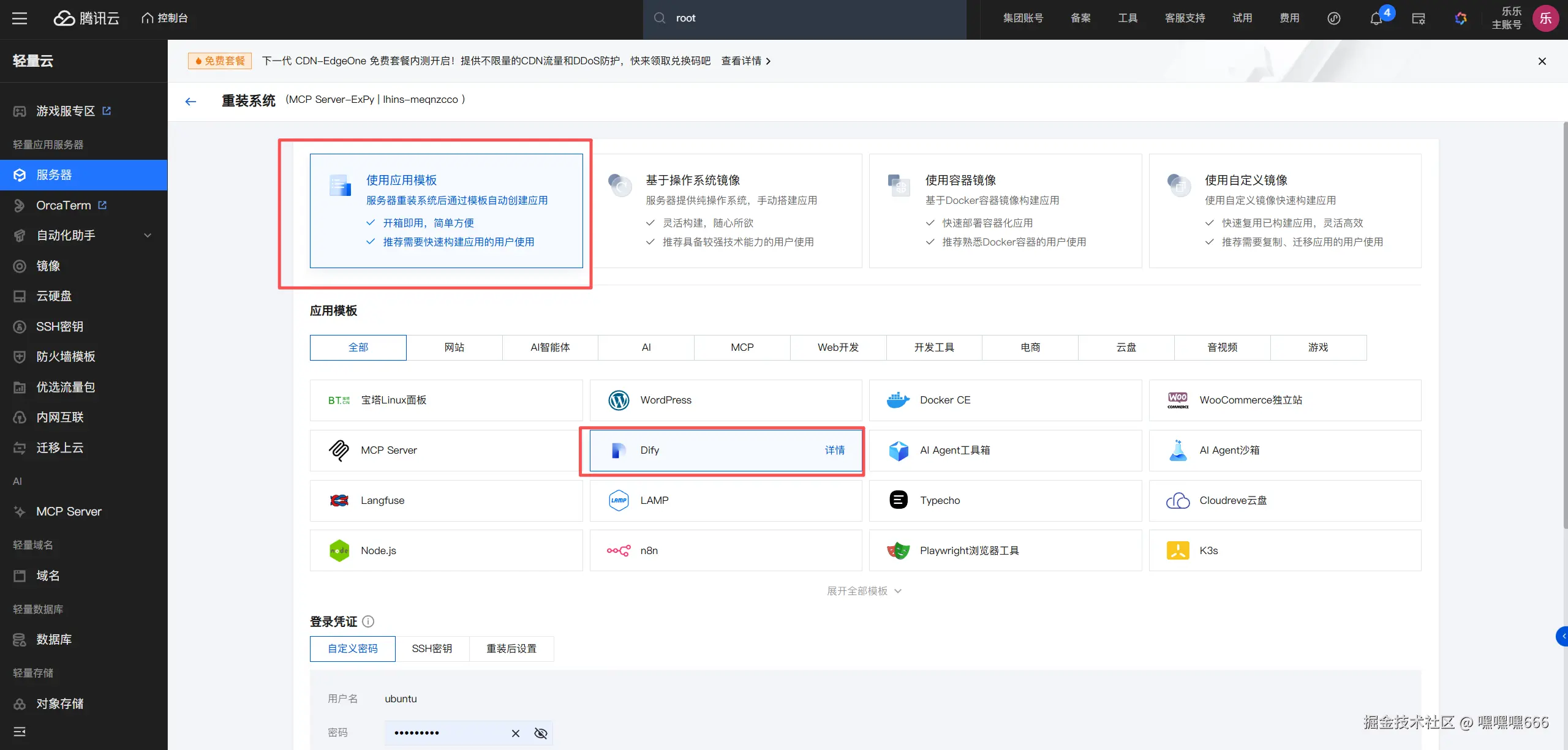The width and height of the screenshot is (1568, 750).
Task: Click the n8n logo icon
Action: point(619,551)
